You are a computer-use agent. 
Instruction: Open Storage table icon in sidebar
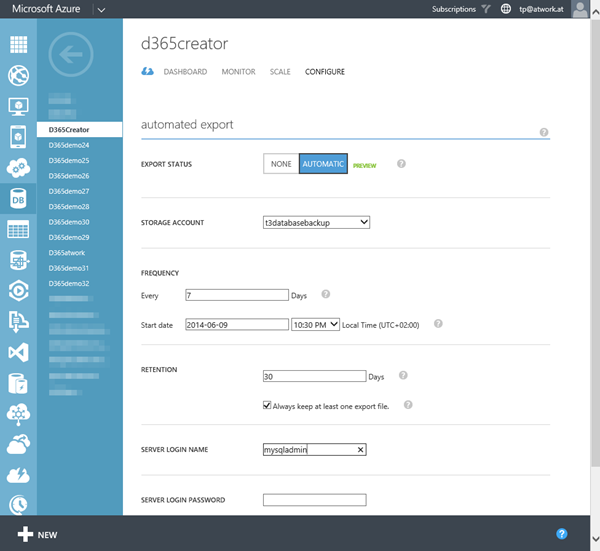[18, 229]
